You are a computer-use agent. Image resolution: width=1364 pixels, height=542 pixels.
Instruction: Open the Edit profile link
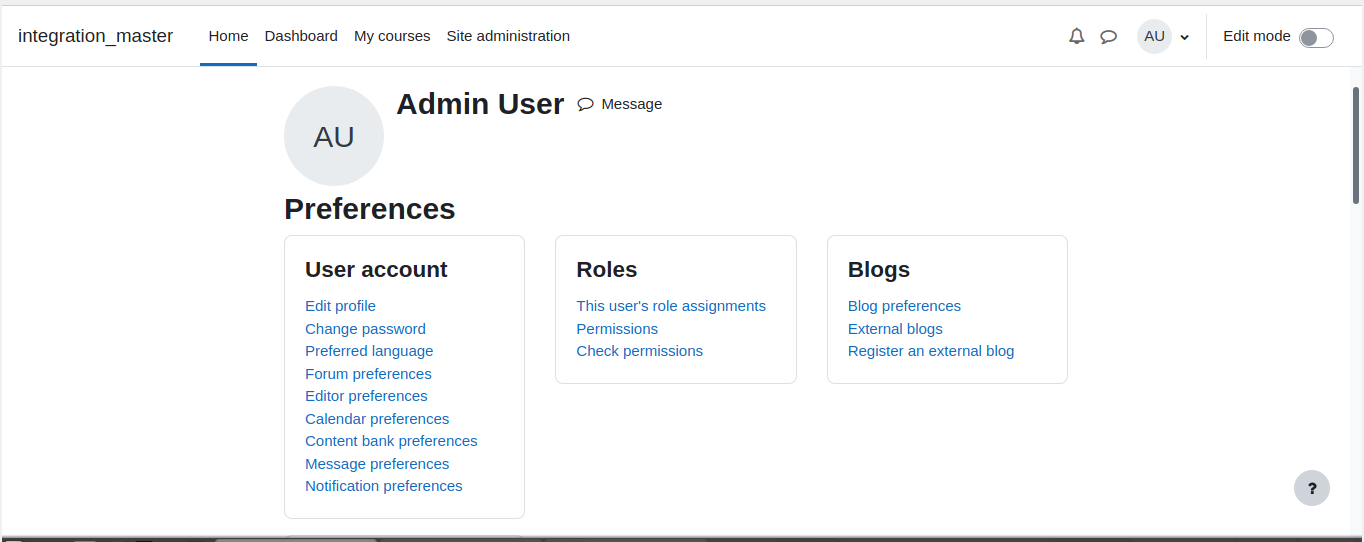(x=340, y=306)
